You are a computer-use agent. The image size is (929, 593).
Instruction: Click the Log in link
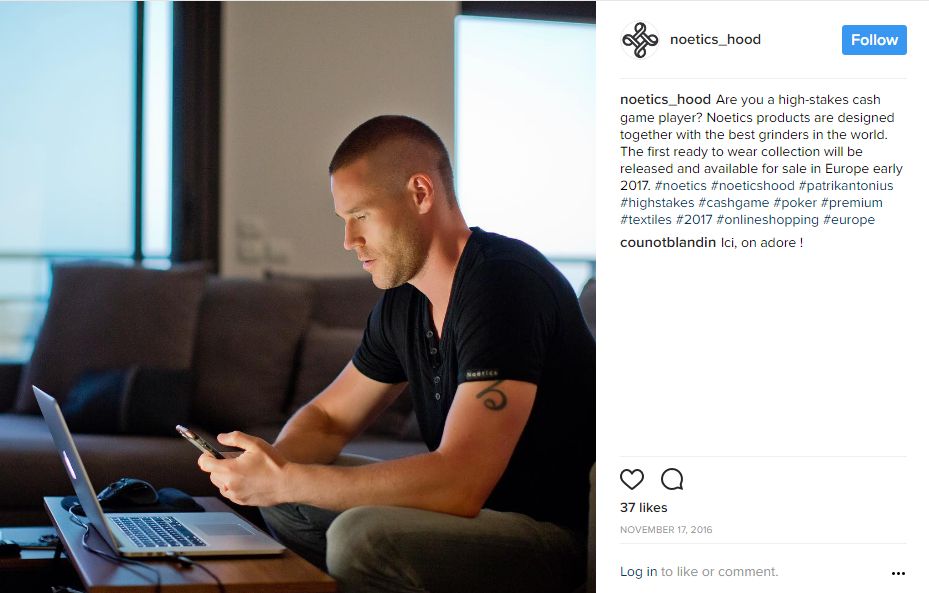pyautogui.click(x=638, y=572)
